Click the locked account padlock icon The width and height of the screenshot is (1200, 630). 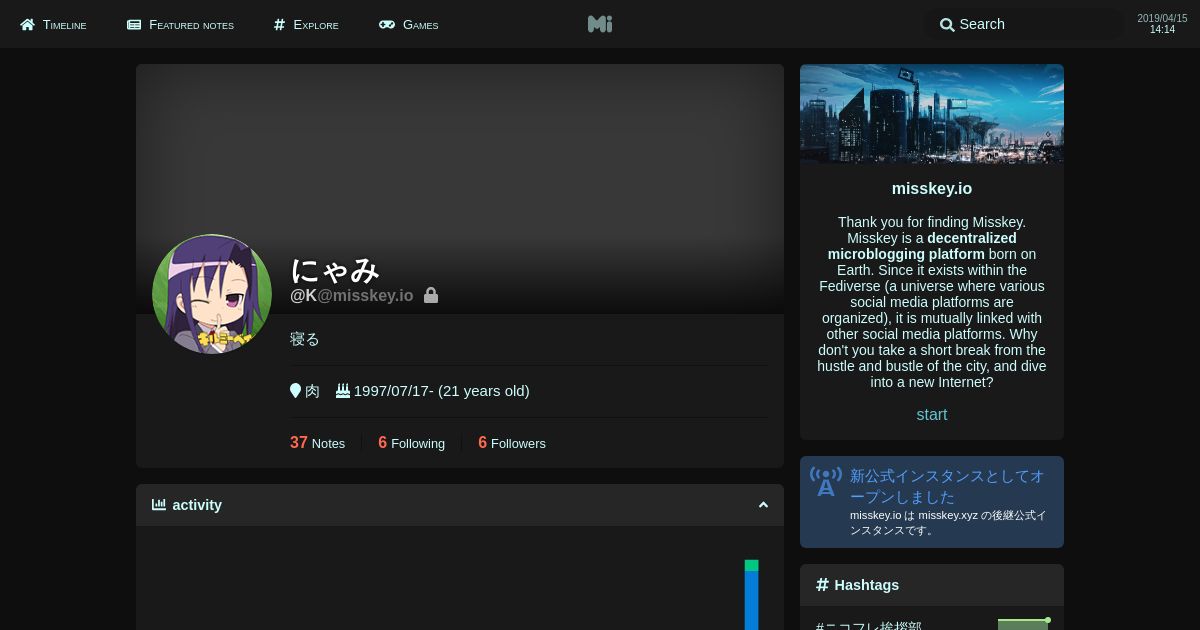pyautogui.click(x=431, y=295)
